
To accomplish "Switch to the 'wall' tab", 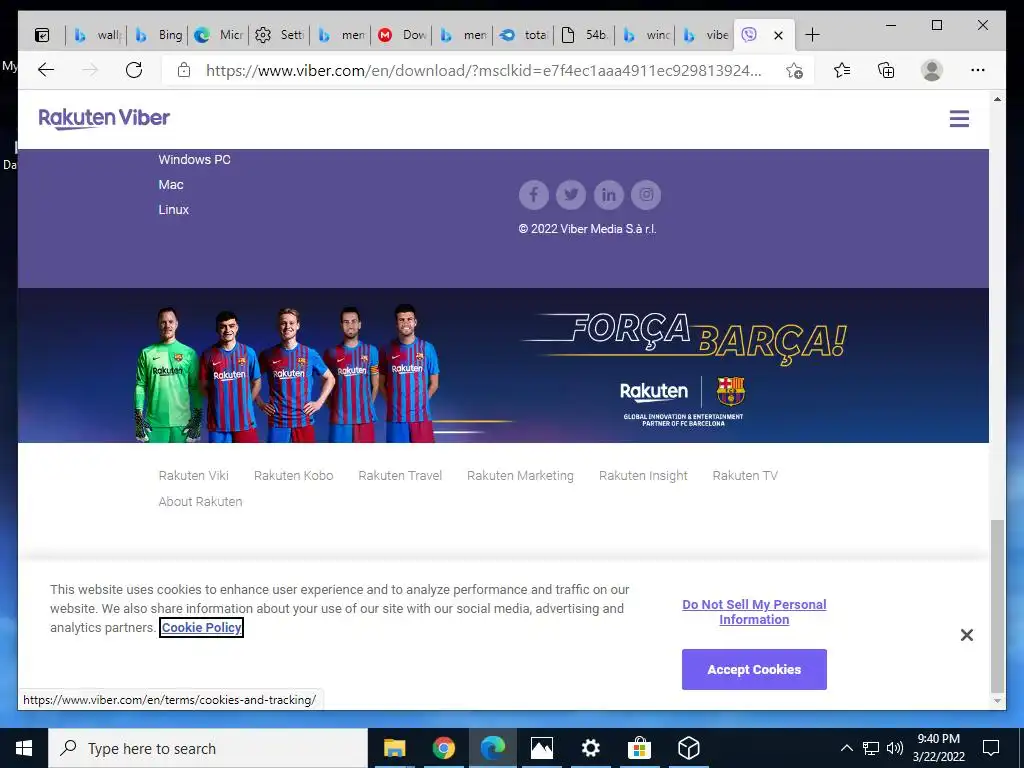I will 98,35.
